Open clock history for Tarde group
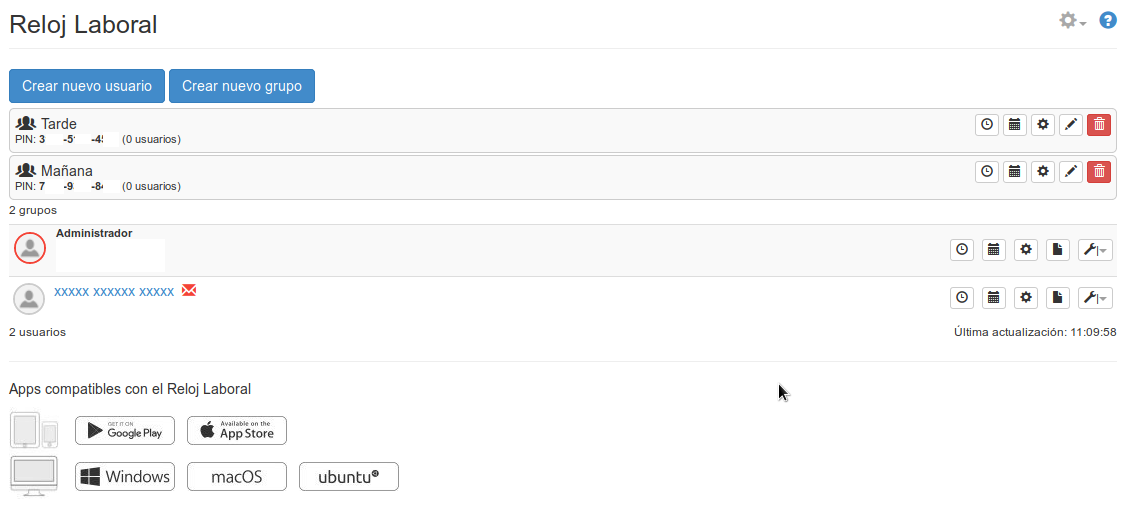This screenshot has width=1125, height=505. (987, 124)
